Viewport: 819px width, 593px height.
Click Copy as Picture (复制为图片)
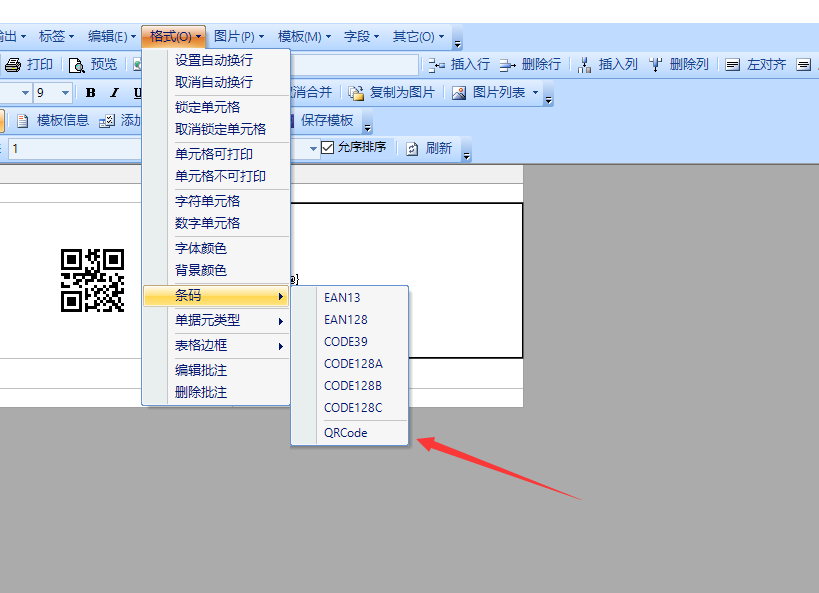[357, 93]
